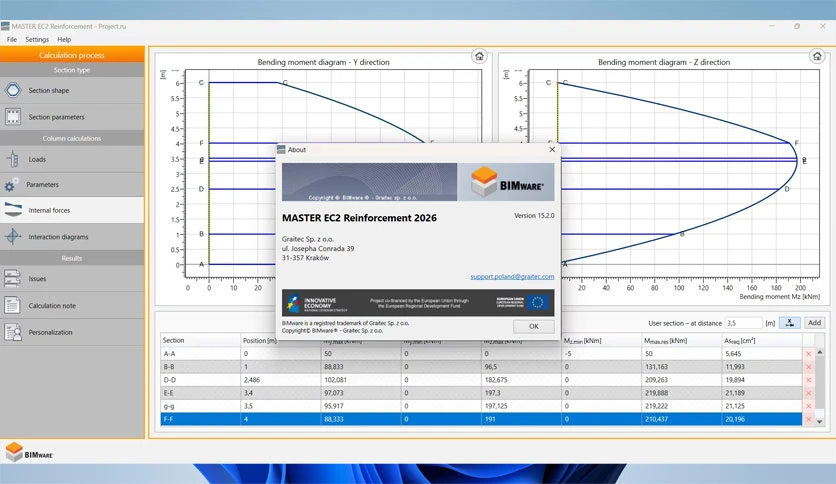Open the Settings menu

click(37, 39)
